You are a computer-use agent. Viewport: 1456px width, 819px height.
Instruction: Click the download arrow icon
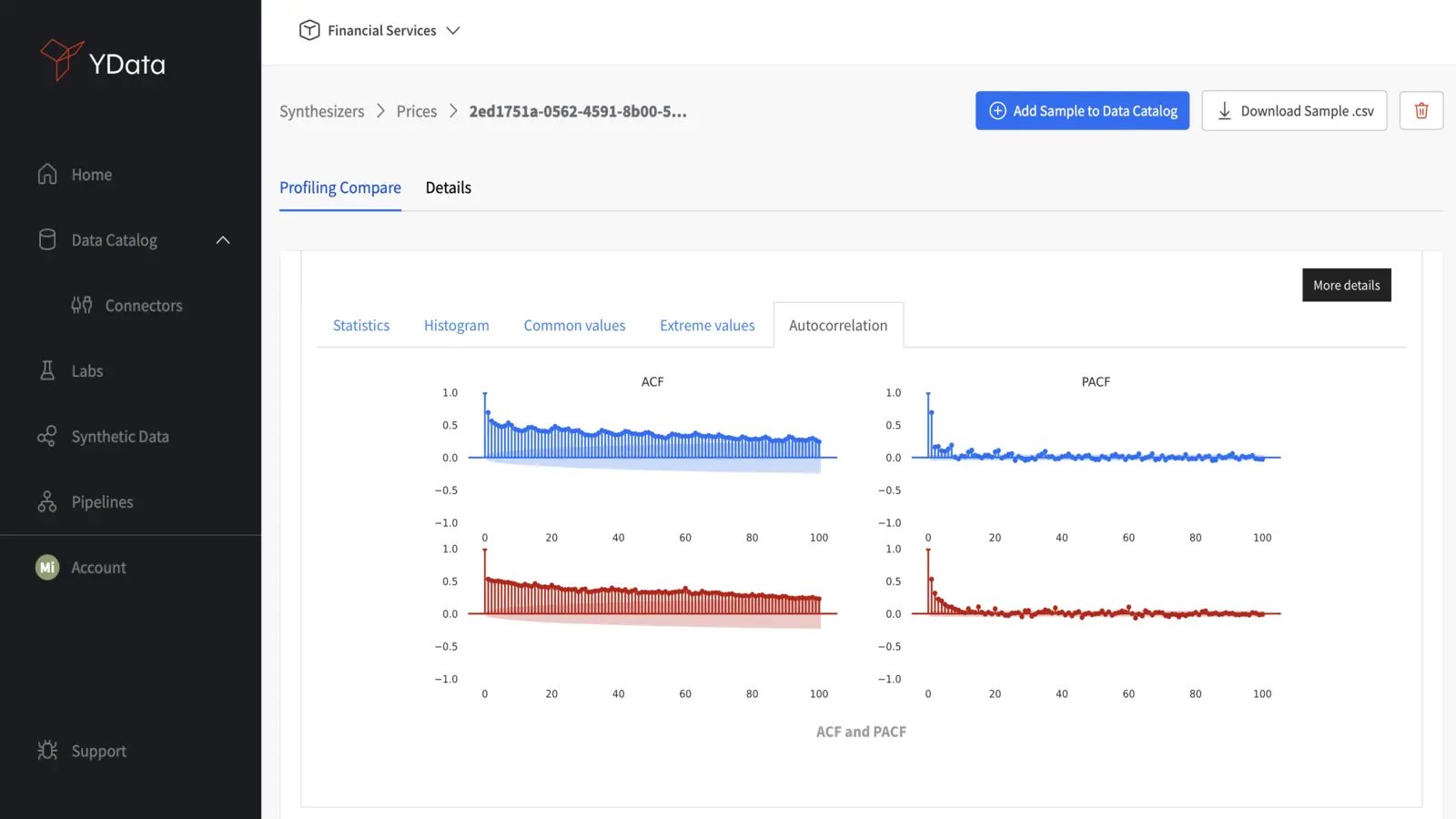click(x=1225, y=111)
